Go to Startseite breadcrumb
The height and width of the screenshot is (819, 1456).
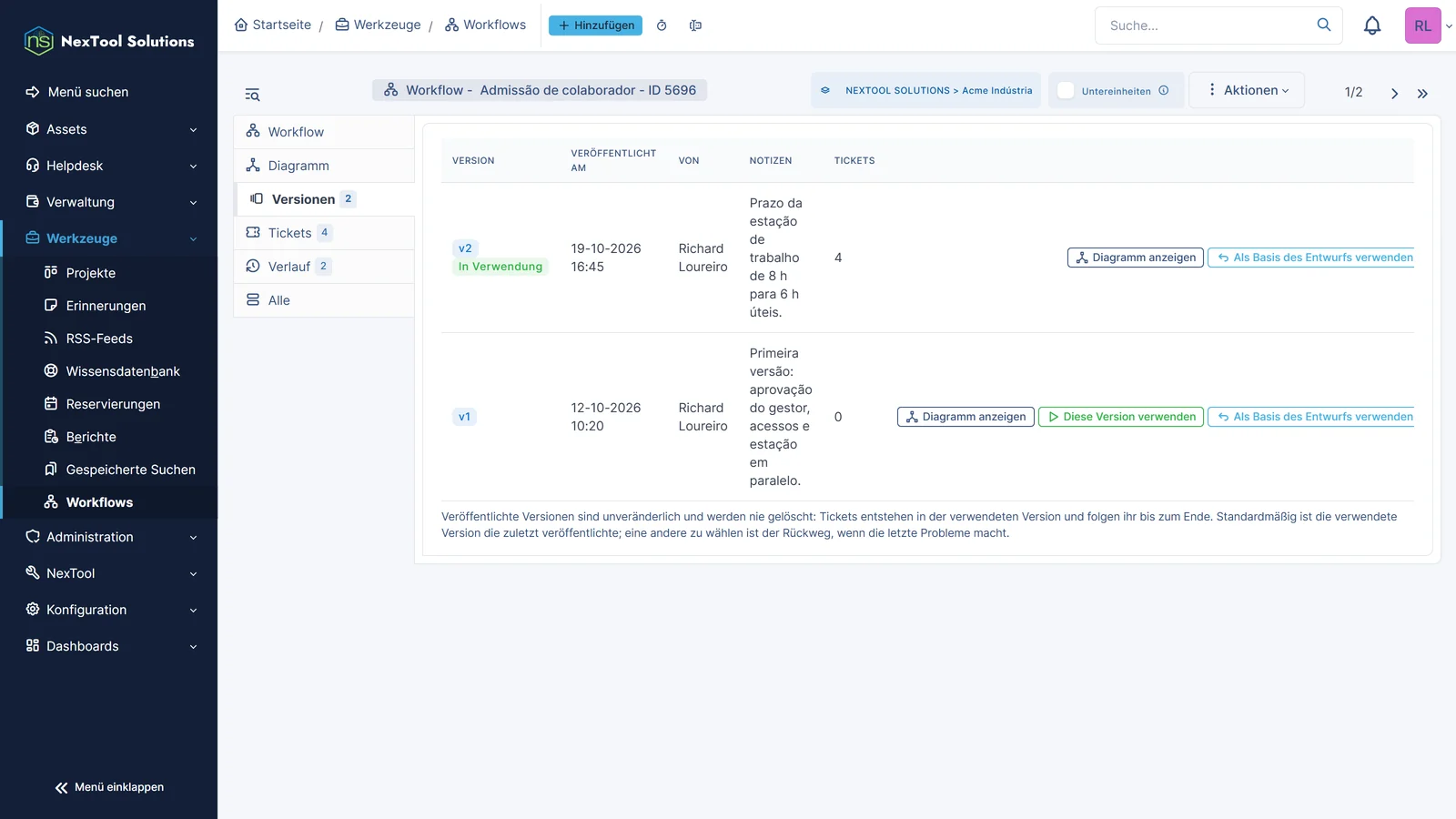click(x=273, y=25)
